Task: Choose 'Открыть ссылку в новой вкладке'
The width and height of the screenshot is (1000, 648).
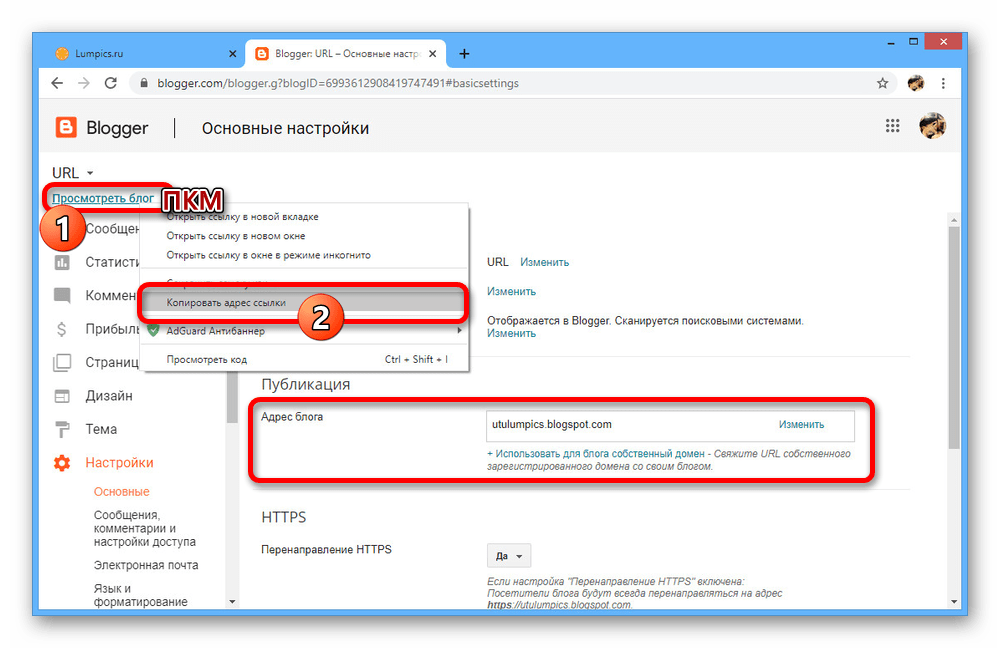Action: (305, 217)
